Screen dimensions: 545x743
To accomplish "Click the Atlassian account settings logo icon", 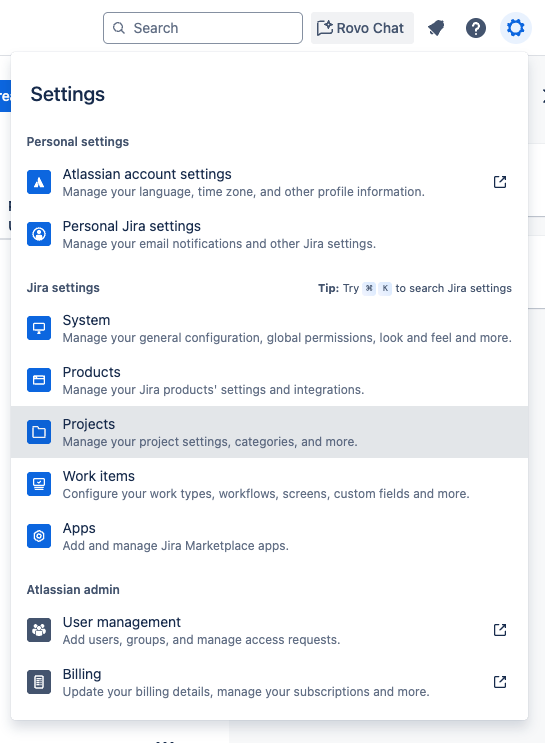I will [39, 182].
